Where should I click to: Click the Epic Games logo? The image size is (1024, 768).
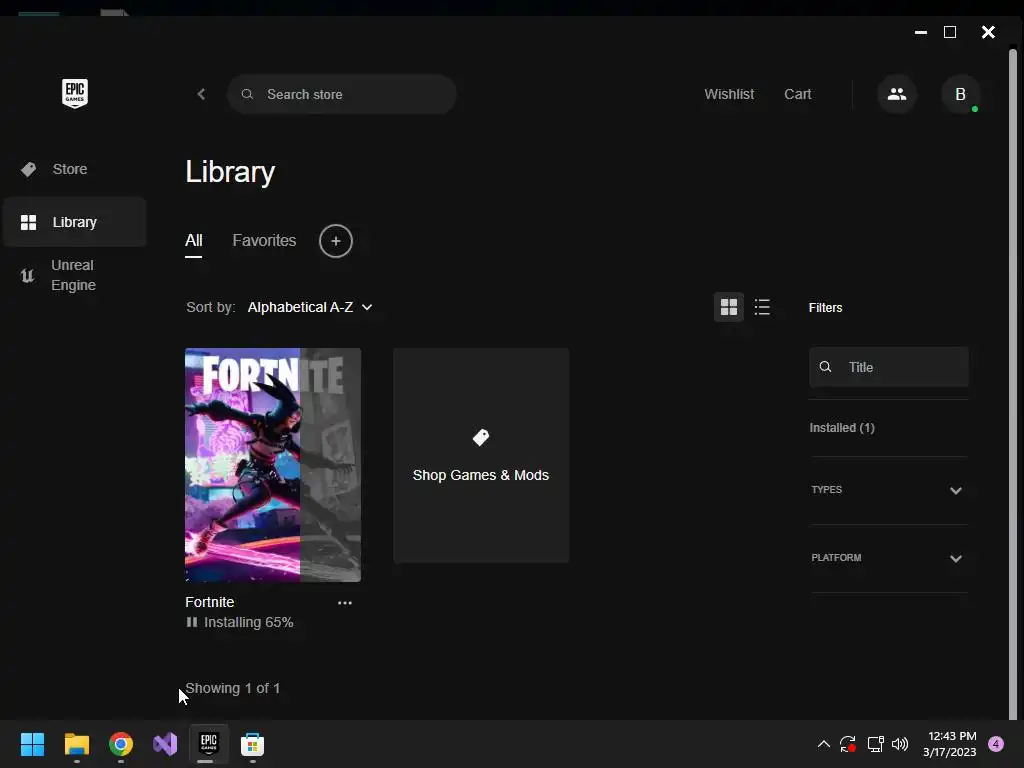coord(75,93)
